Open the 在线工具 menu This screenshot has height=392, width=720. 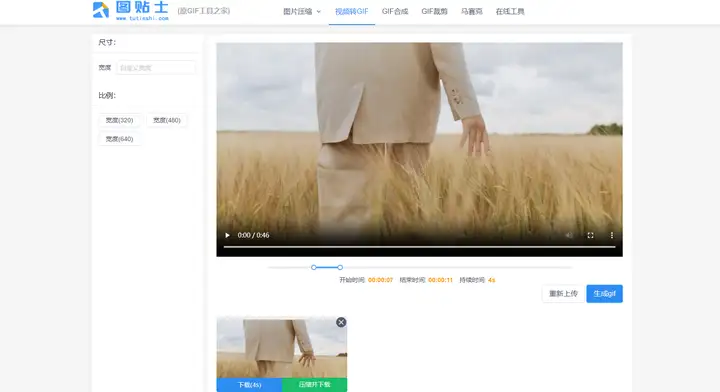click(510, 11)
